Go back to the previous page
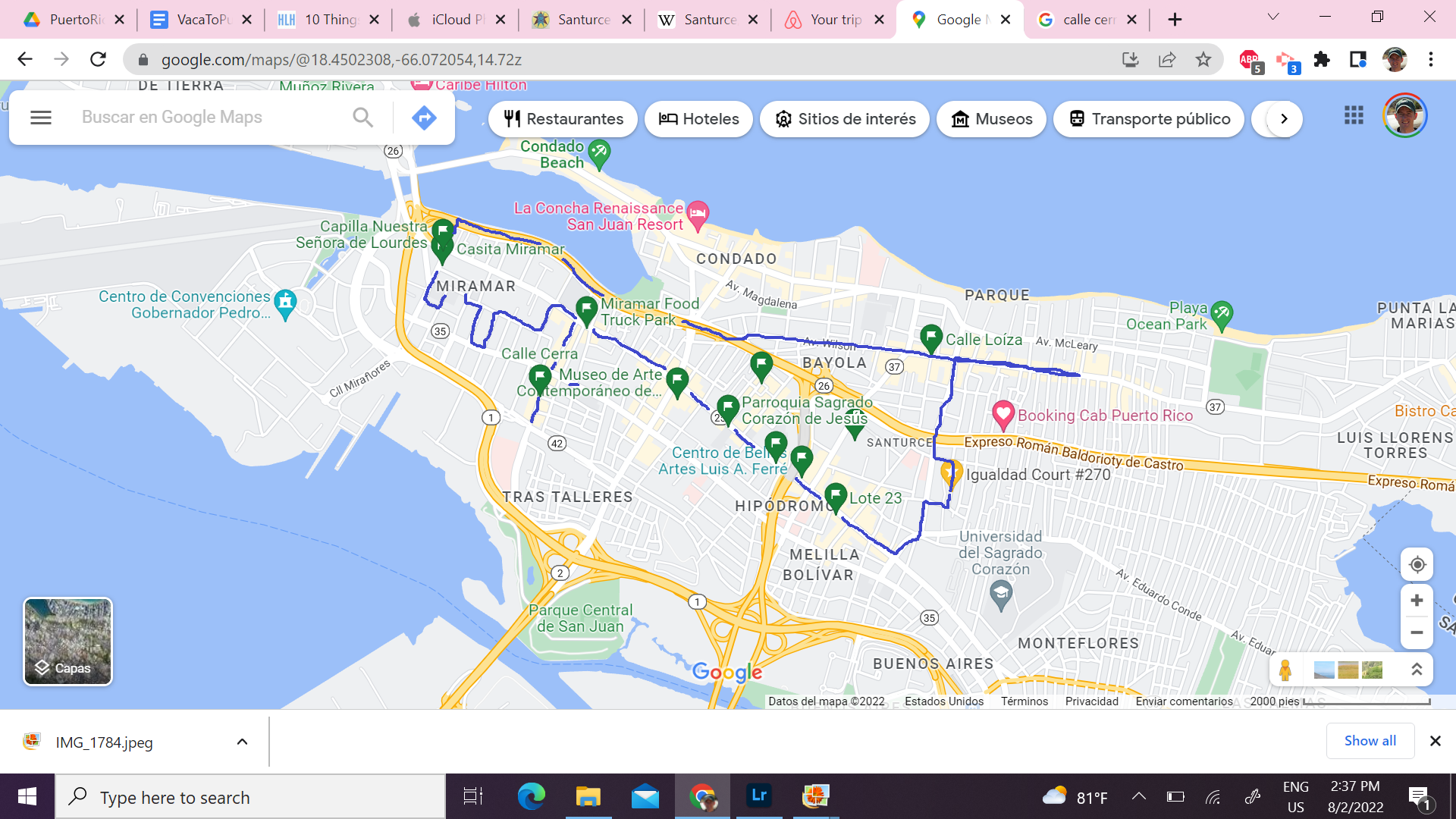This screenshot has height=819, width=1456. [x=25, y=59]
